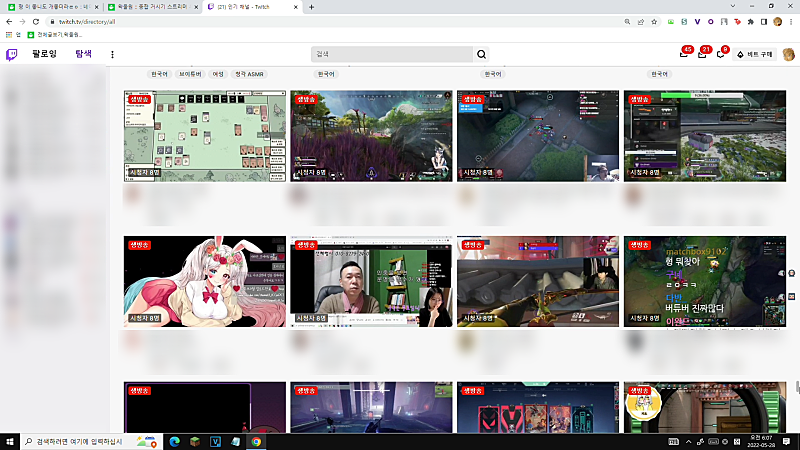Select the 탐색 navigation tab
The height and width of the screenshot is (450, 800).
point(84,54)
